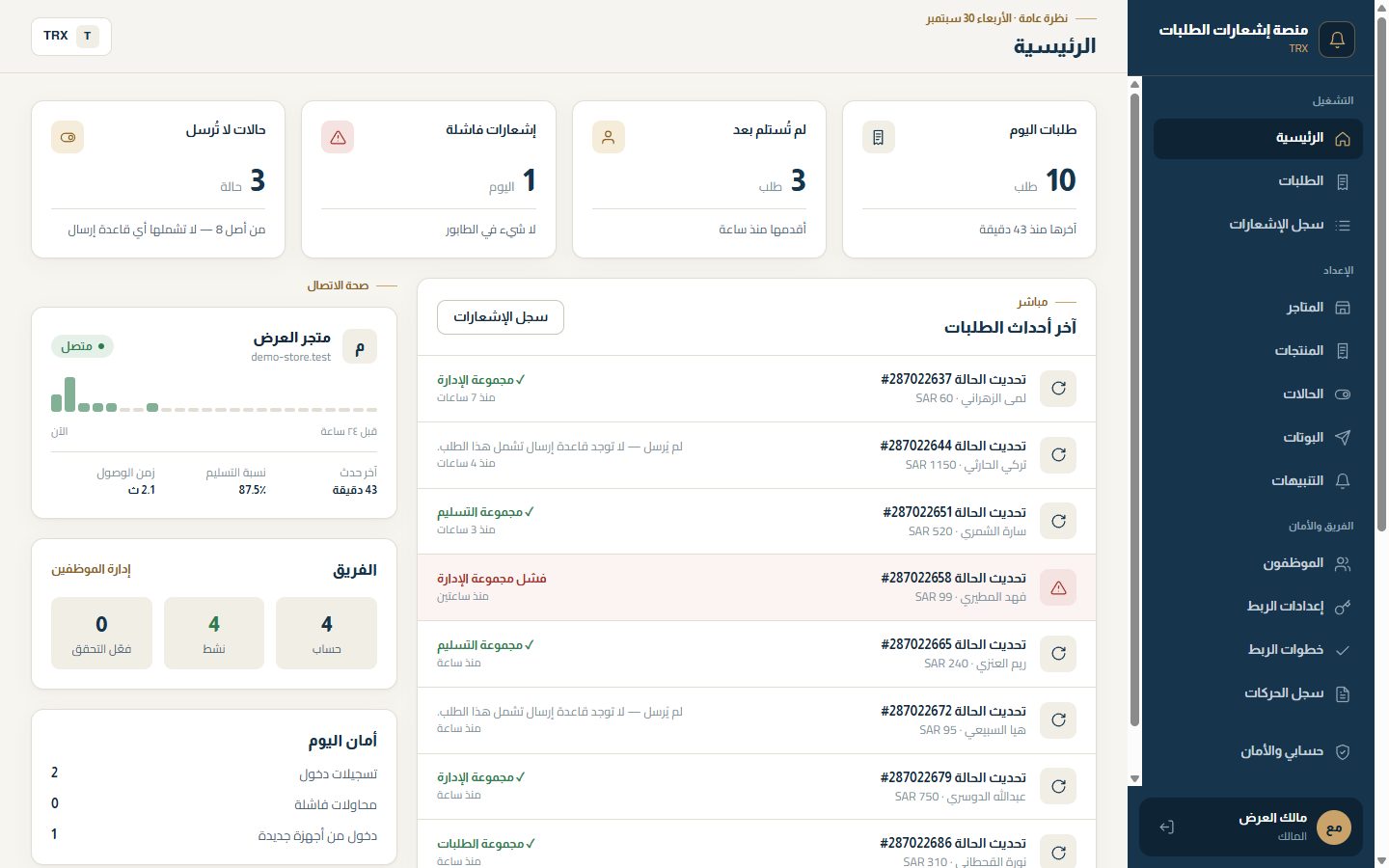Viewport: 1389px width, 868px height.
Task: Click the shield icon beside حسابي والأمان
Action: [x=1342, y=751]
